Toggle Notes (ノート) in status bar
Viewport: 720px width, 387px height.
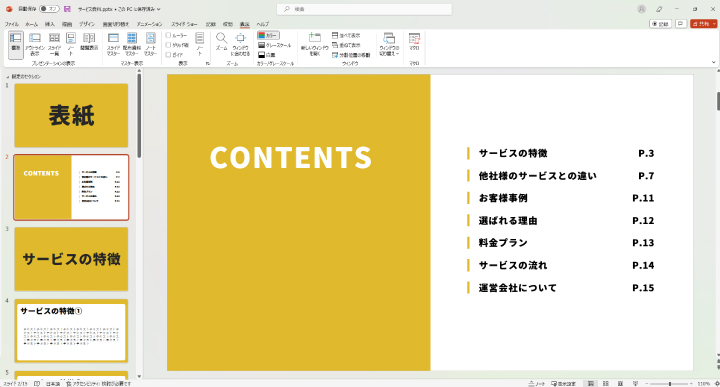point(536,383)
